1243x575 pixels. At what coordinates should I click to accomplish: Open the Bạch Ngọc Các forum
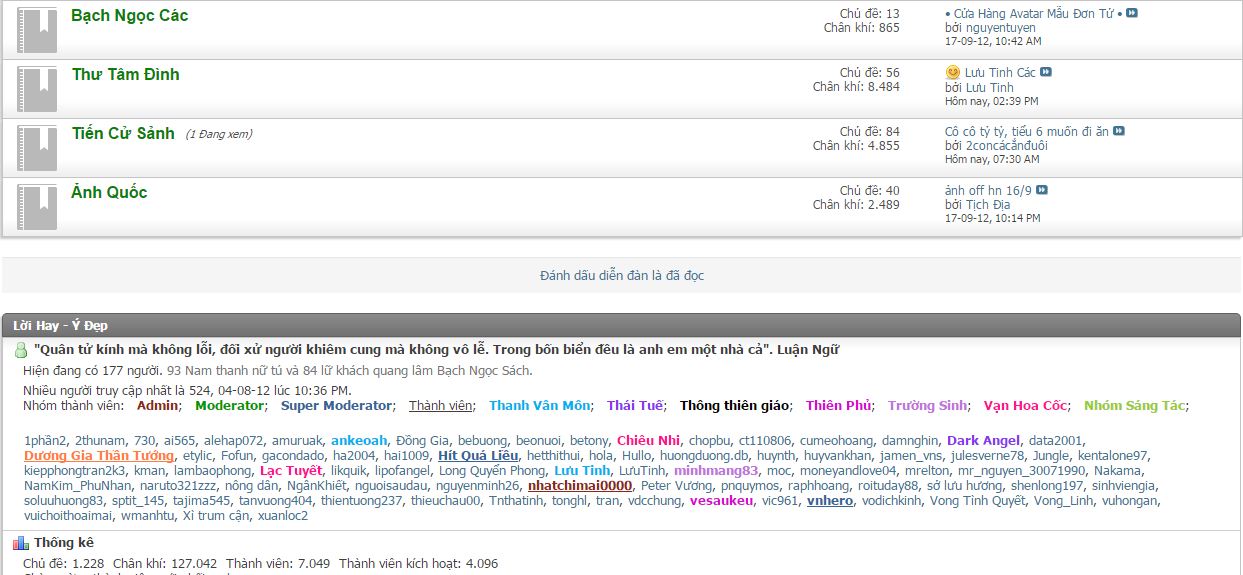129,16
